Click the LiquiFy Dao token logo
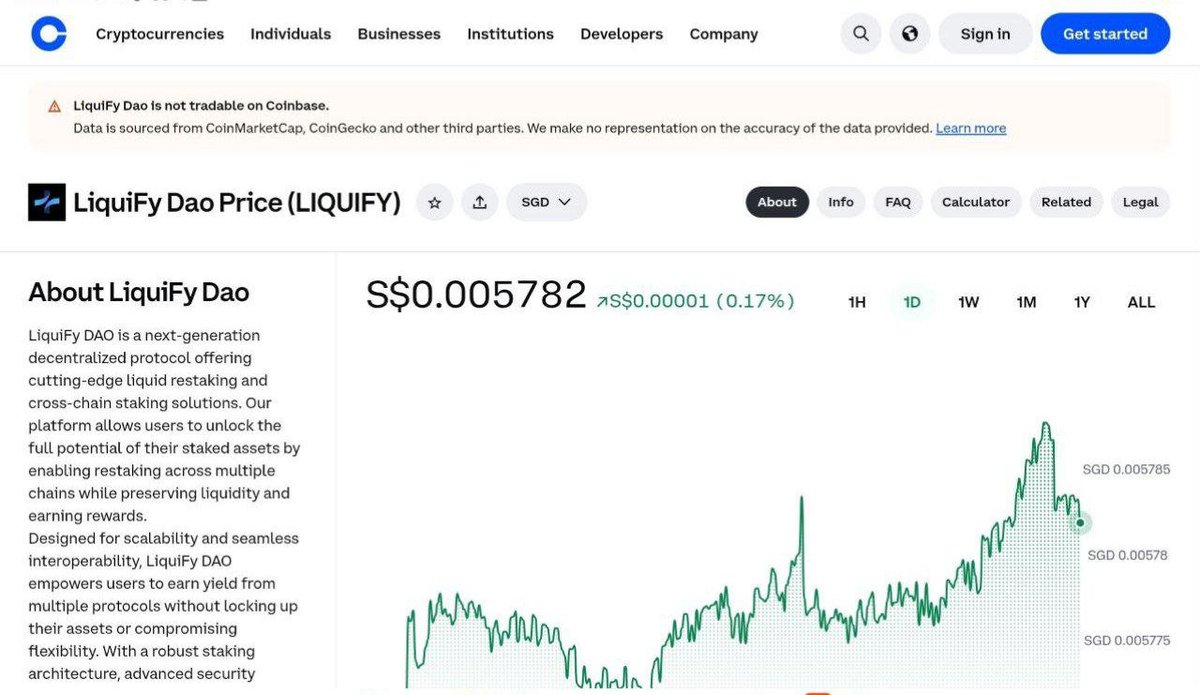This screenshot has height=695, width=1200. pos(47,202)
